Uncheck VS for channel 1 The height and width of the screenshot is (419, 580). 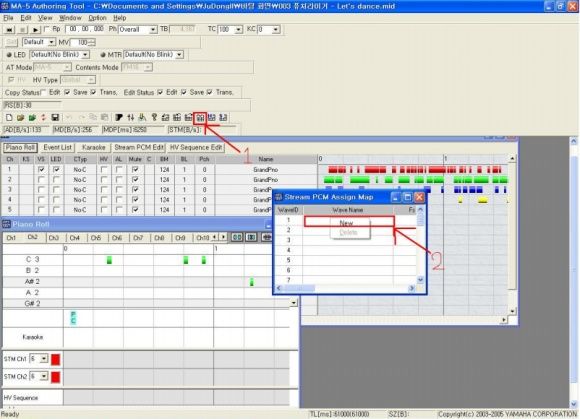coord(41,169)
